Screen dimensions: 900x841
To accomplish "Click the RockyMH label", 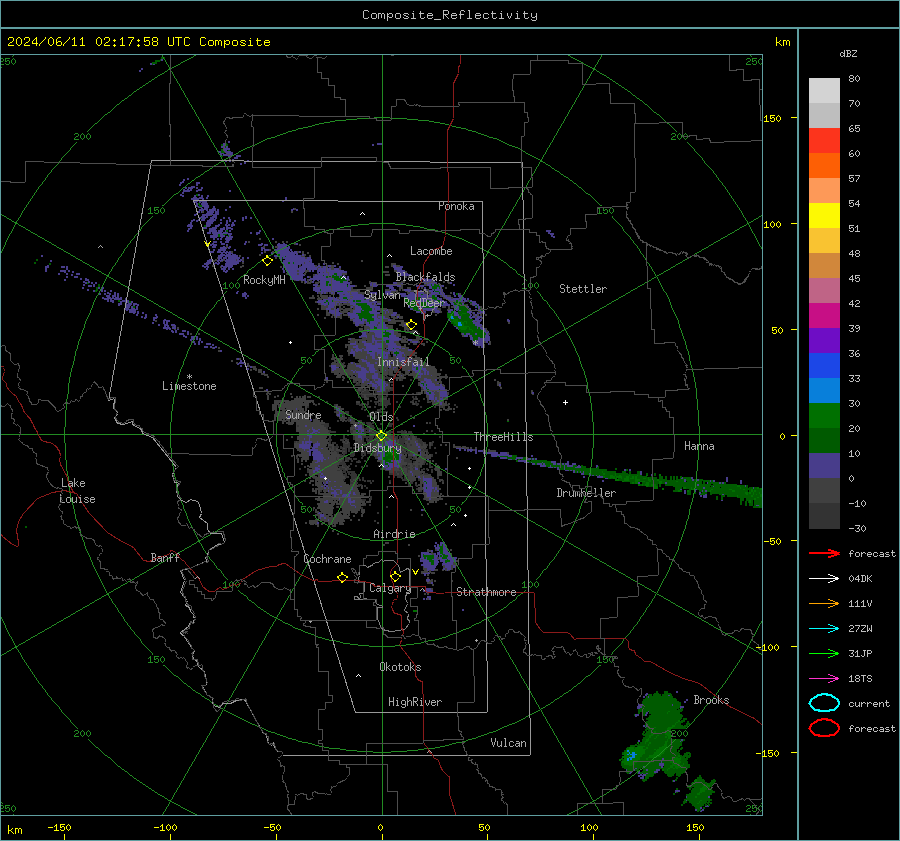I will click(264, 280).
